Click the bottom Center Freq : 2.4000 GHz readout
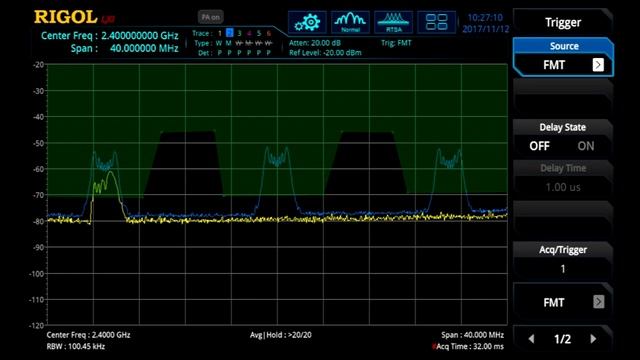The image size is (640, 360). coord(88,335)
